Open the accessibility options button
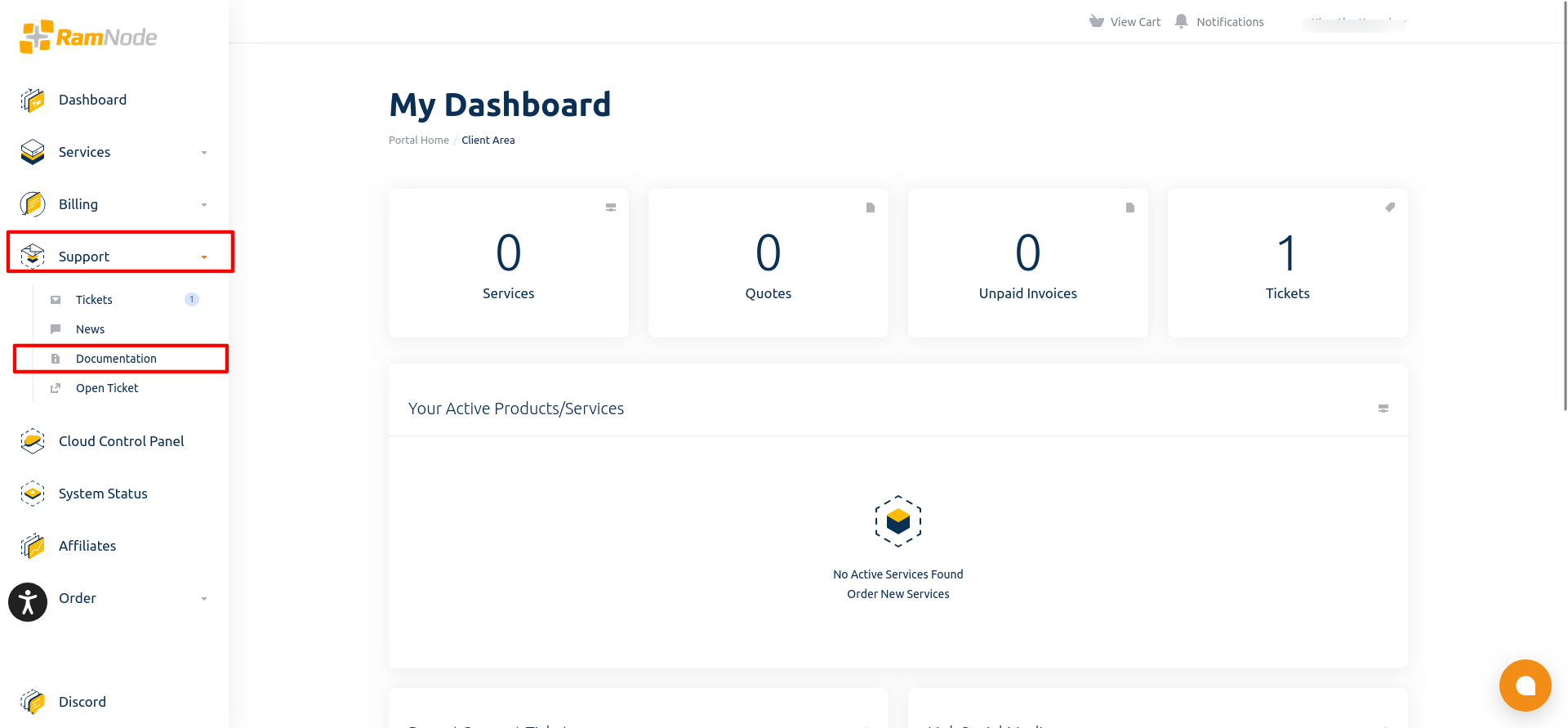Viewport: 1568px width, 728px height. [28, 602]
